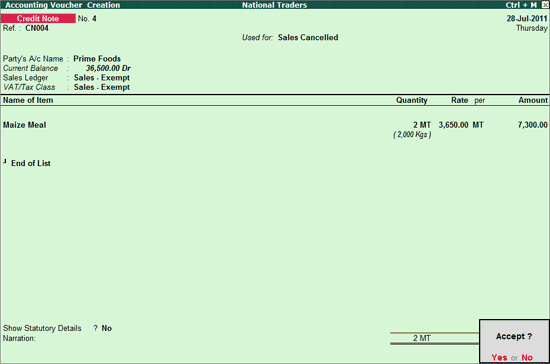Click the per unit MT field
This screenshot has height=364, width=550.
pos(478,125)
